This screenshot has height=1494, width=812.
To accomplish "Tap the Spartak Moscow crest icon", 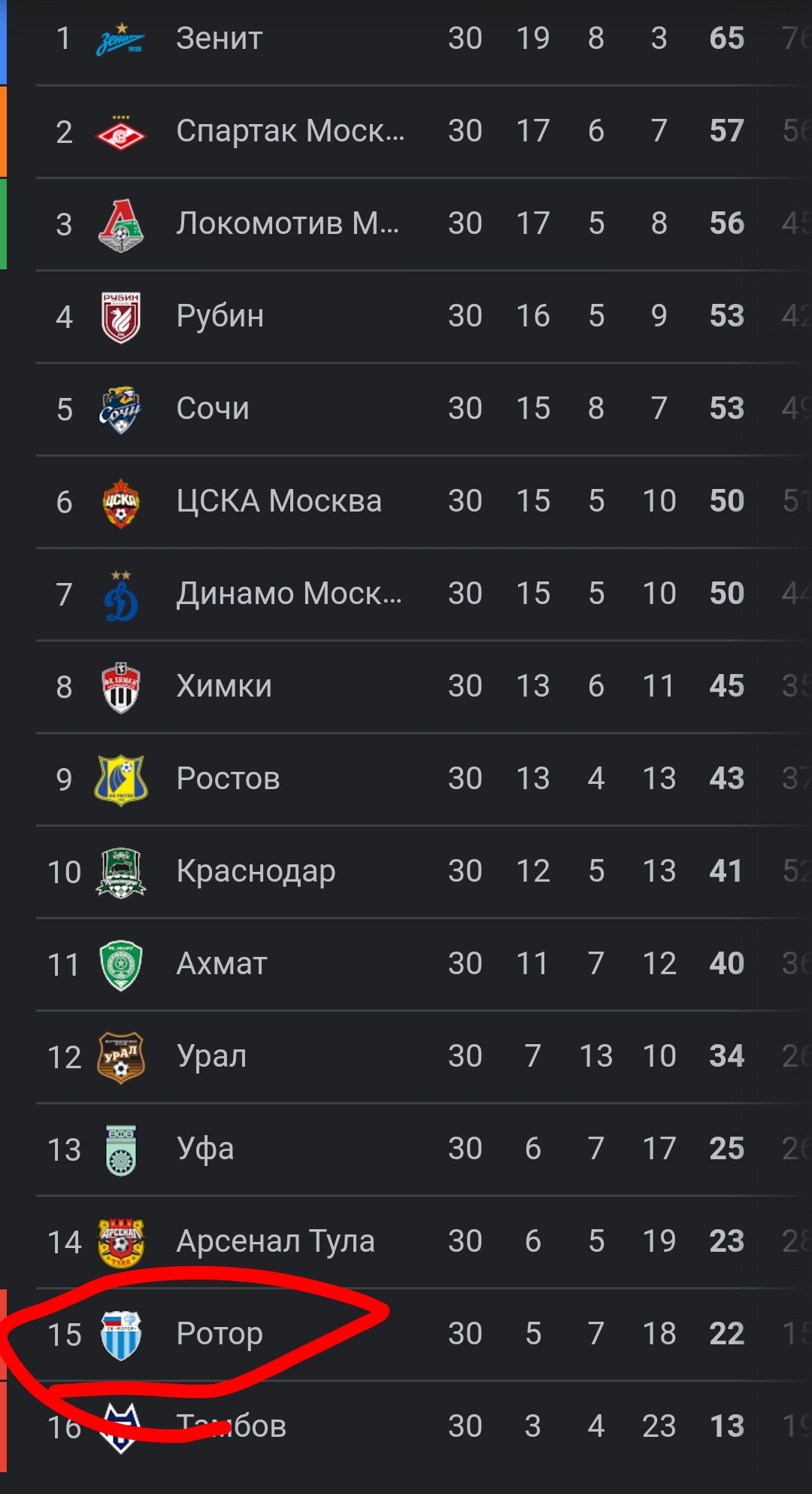I will click(x=120, y=132).
